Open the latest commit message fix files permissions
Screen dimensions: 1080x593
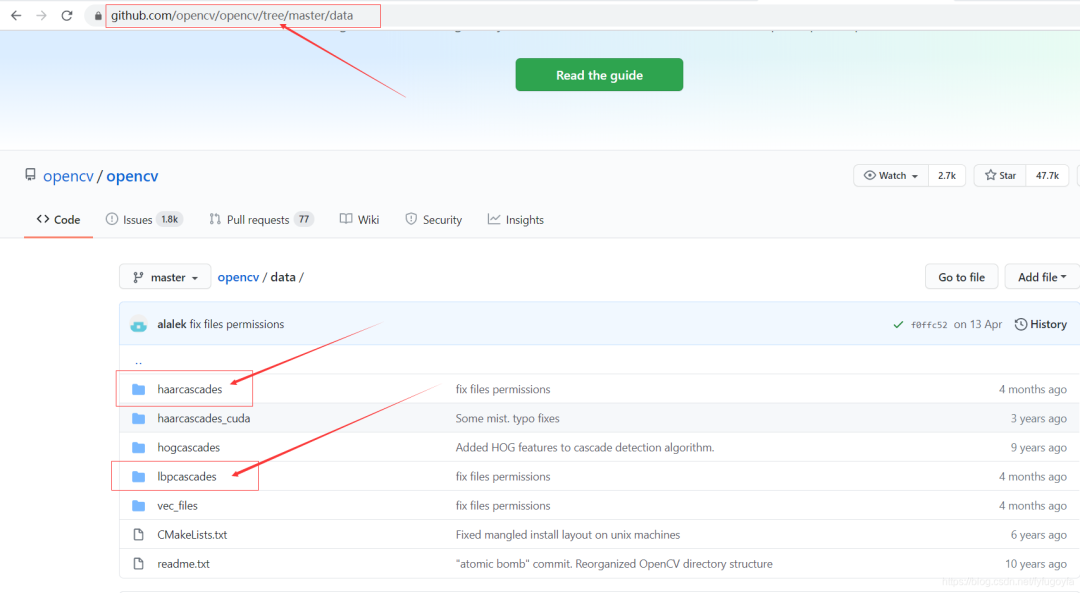[237, 324]
